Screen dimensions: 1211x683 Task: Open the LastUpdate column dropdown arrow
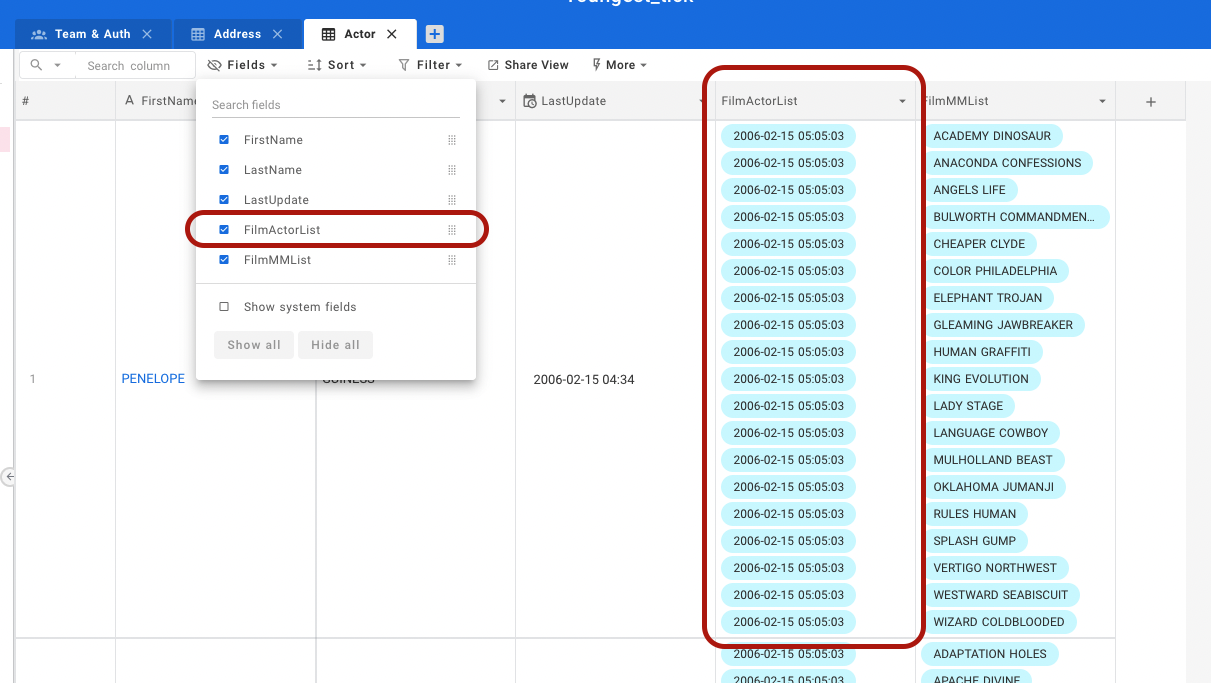700,100
